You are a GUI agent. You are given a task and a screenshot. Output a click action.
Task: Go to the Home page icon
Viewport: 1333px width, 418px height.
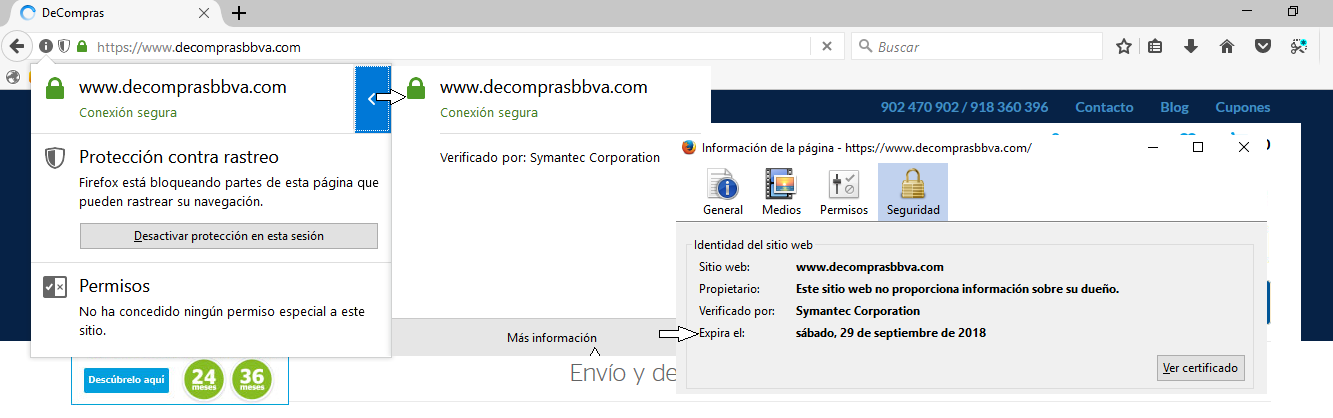tap(1227, 46)
